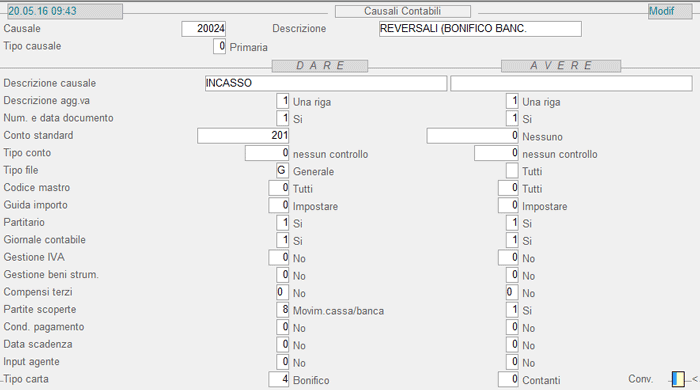Screen dimensions: 700x390
Task: Click the Descrizione causale DARE field INCASSO
Action: [x=326, y=83]
